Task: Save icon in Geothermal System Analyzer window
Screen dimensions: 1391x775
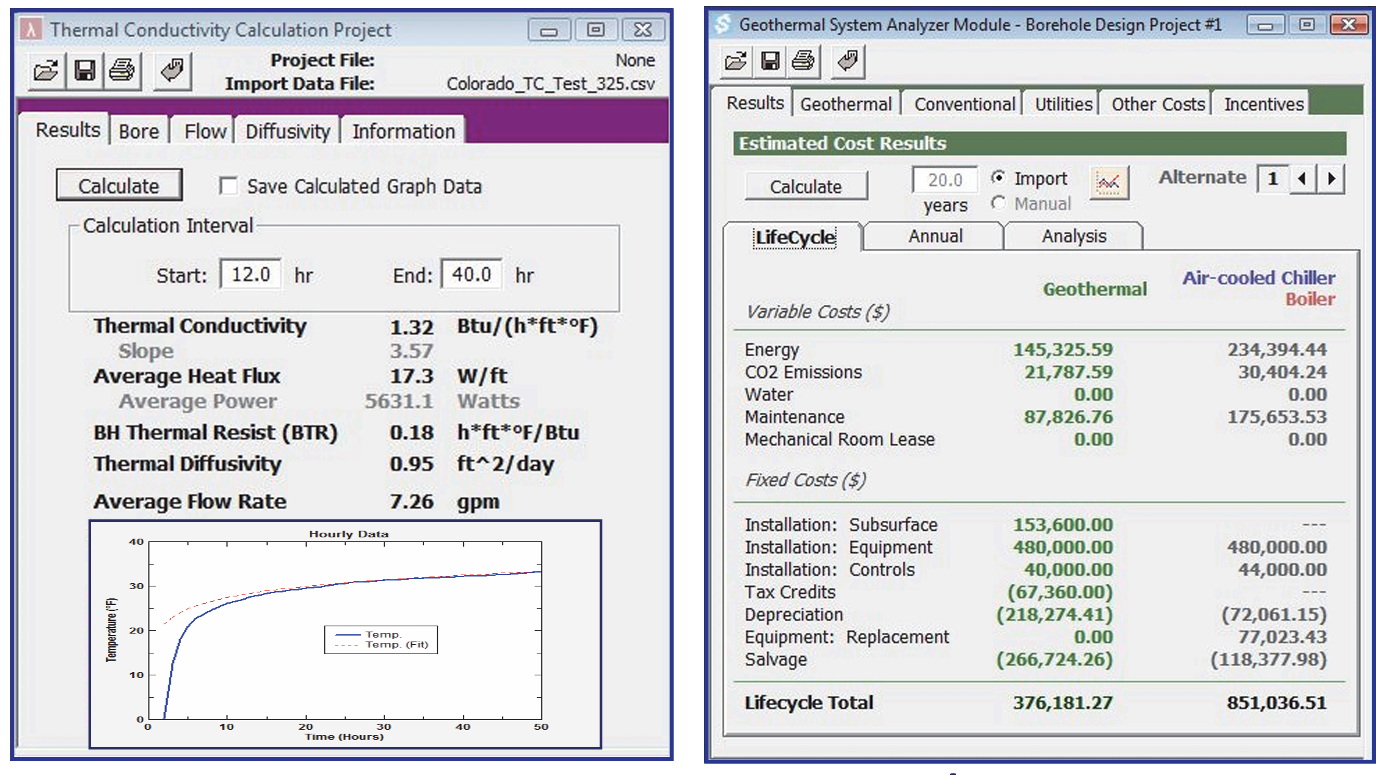Action: pos(770,62)
